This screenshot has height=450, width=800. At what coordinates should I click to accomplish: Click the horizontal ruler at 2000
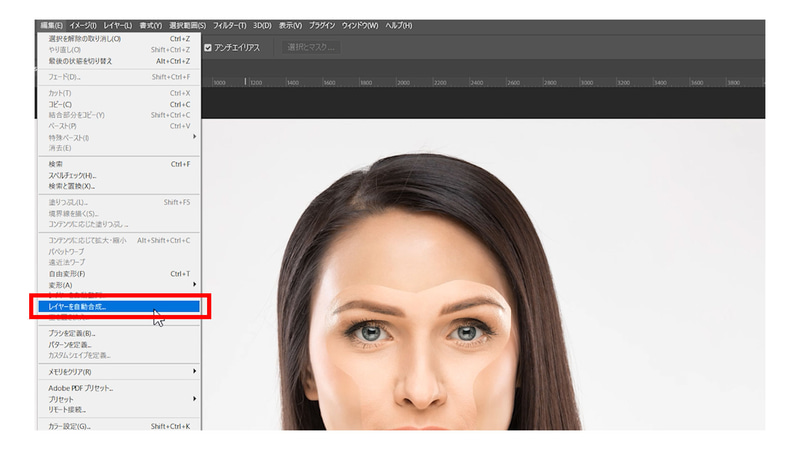tap(403, 82)
